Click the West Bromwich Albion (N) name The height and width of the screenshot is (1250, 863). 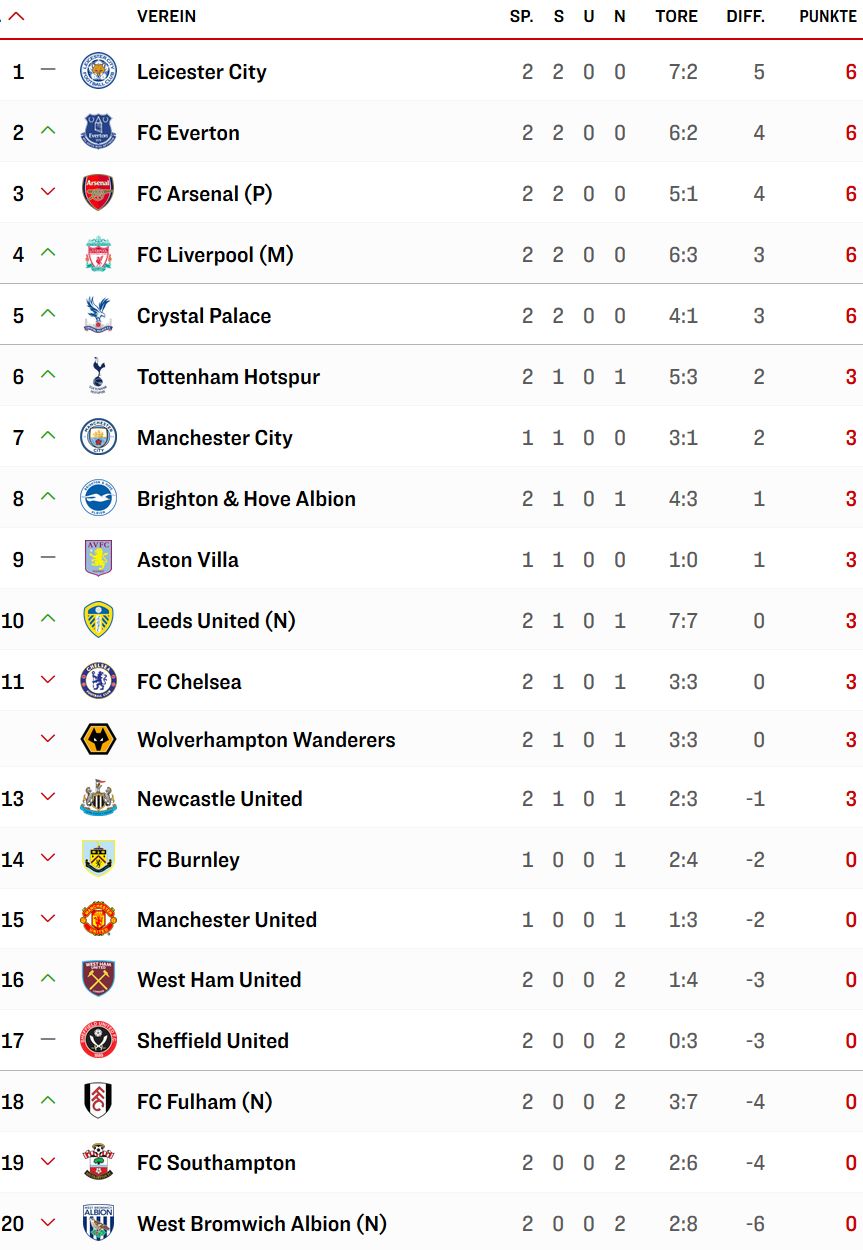[262, 1223]
